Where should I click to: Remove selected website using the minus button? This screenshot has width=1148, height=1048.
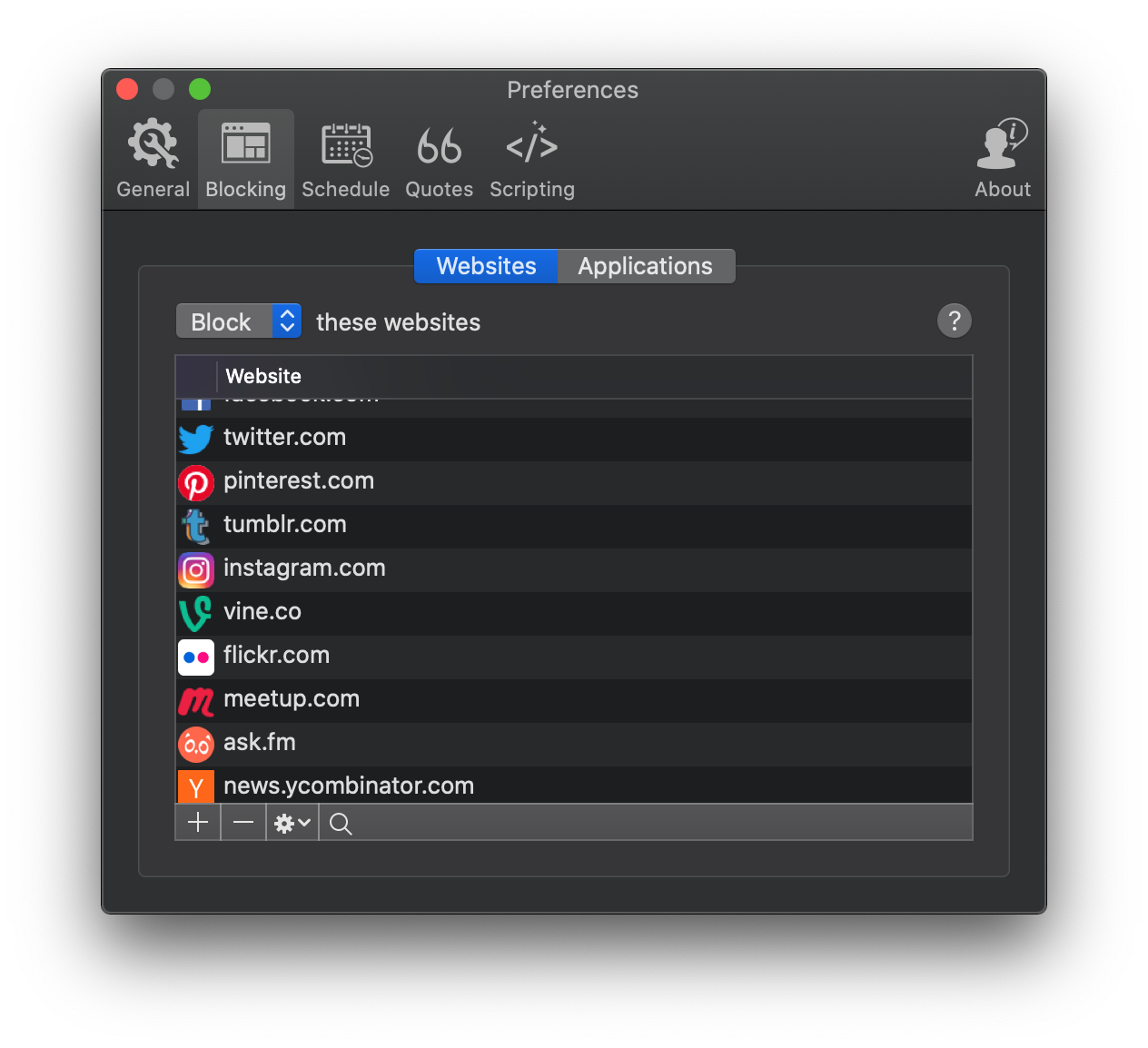coord(242,823)
